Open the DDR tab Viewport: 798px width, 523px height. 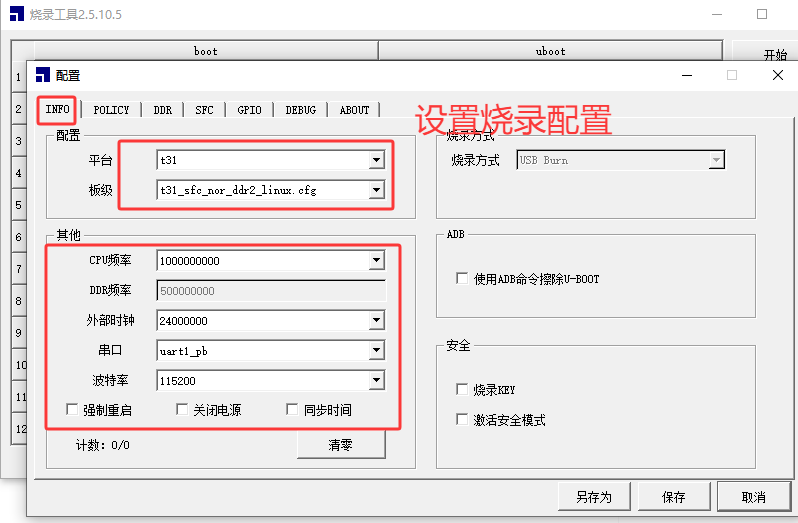click(163, 110)
